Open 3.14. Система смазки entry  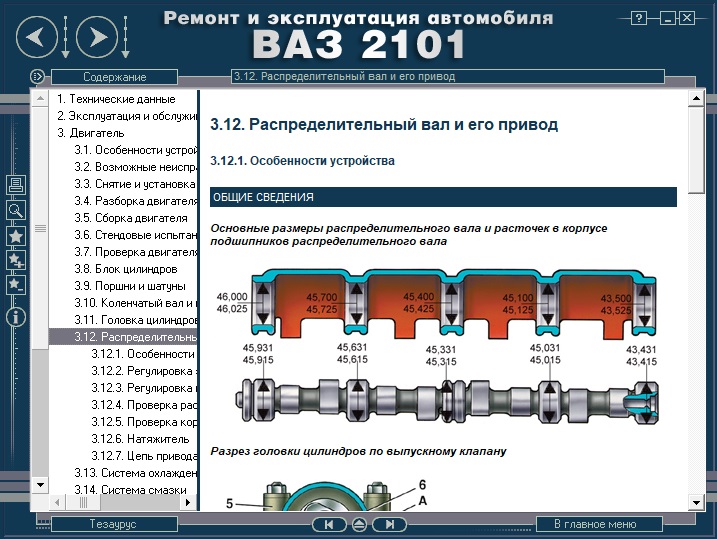click(x=130, y=490)
